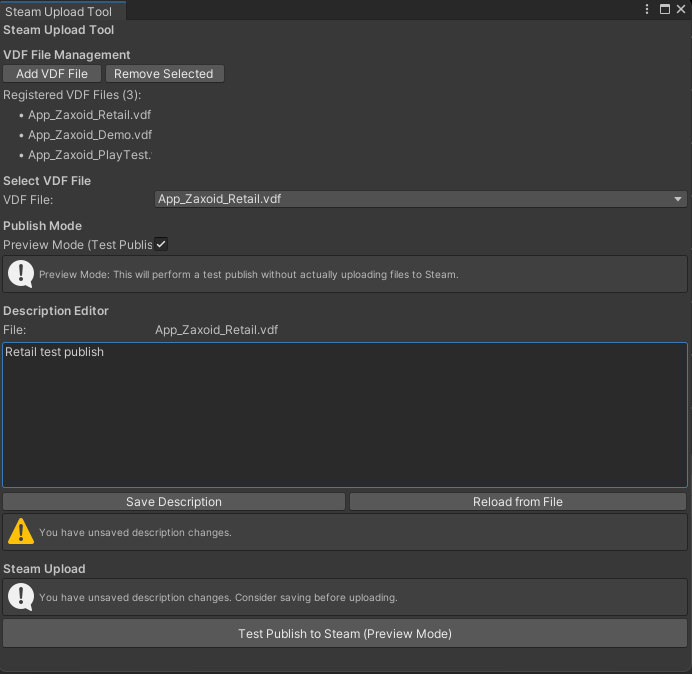Image resolution: width=692 pixels, height=674 pixels.
Task: Select App_Zaxoid_Demo.vdf in registered list
Action: pos(90,135)
